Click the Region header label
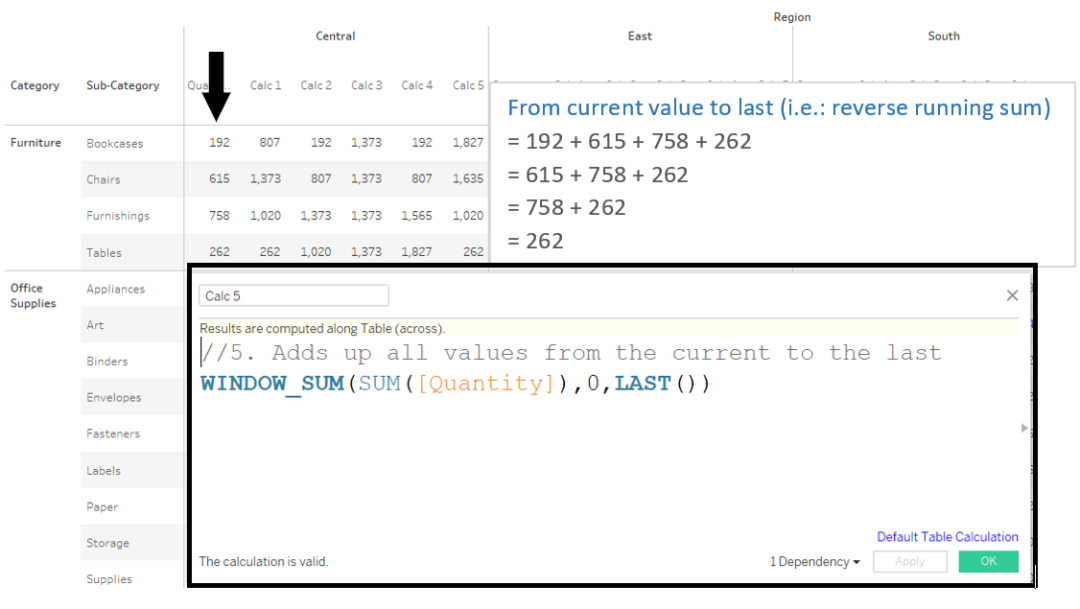 [x=792, y=16]
